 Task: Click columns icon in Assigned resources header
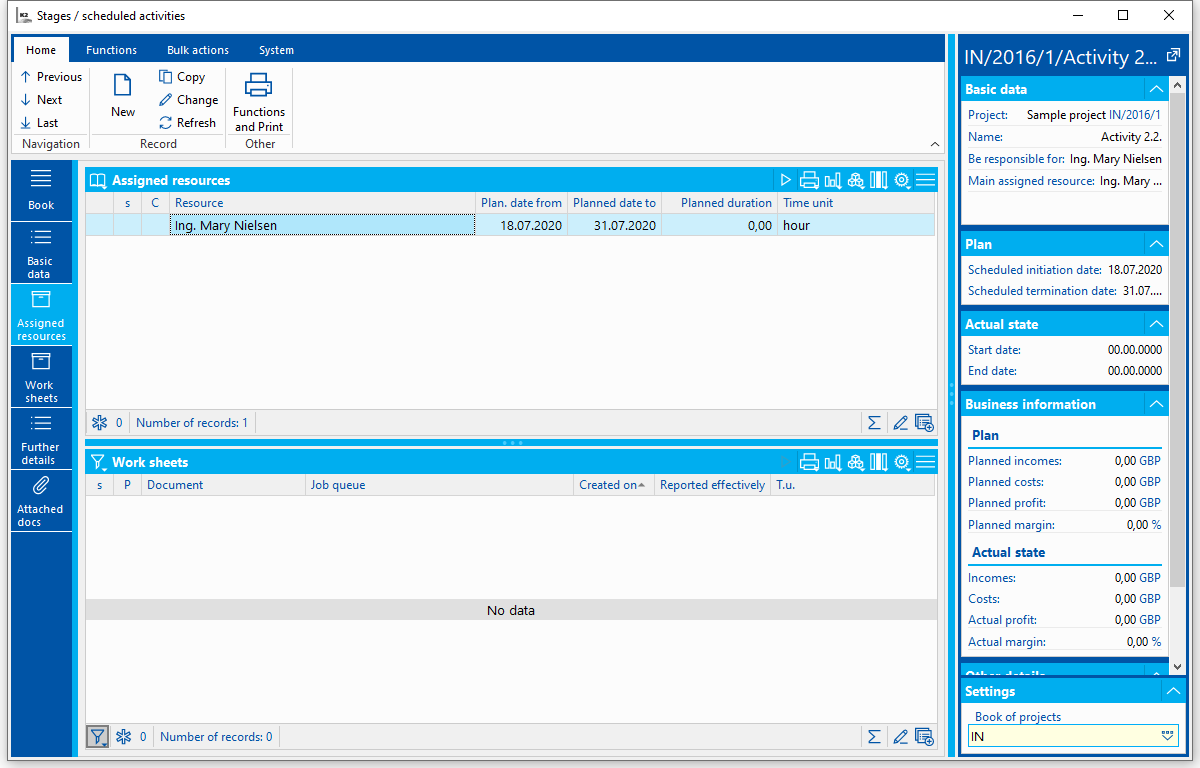[x=878, y=180]
